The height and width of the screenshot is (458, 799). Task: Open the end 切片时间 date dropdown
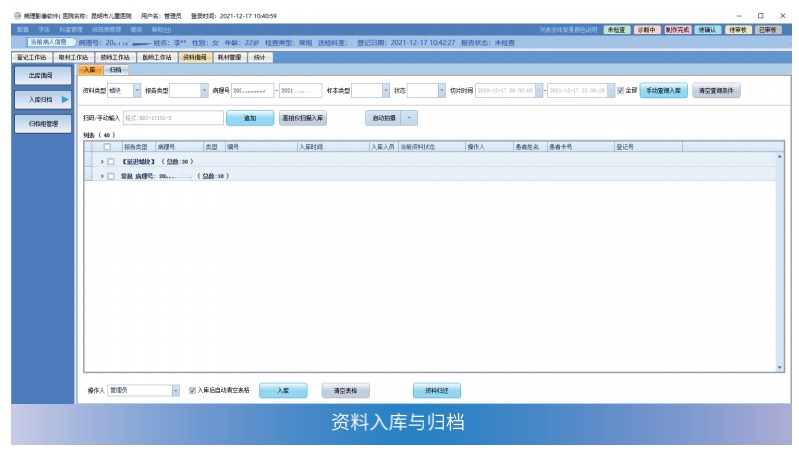(x=611, y=91)
